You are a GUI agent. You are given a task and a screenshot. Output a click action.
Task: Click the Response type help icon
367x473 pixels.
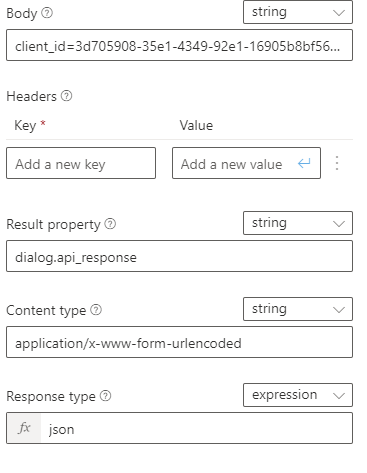click(105, 396)
